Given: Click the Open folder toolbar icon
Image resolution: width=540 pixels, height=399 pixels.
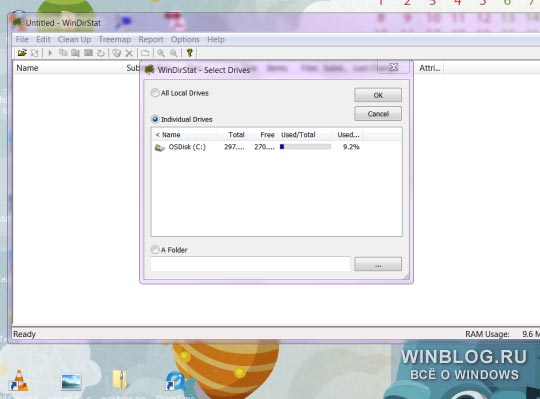Looking at the screenshot, I should [22, 53].
